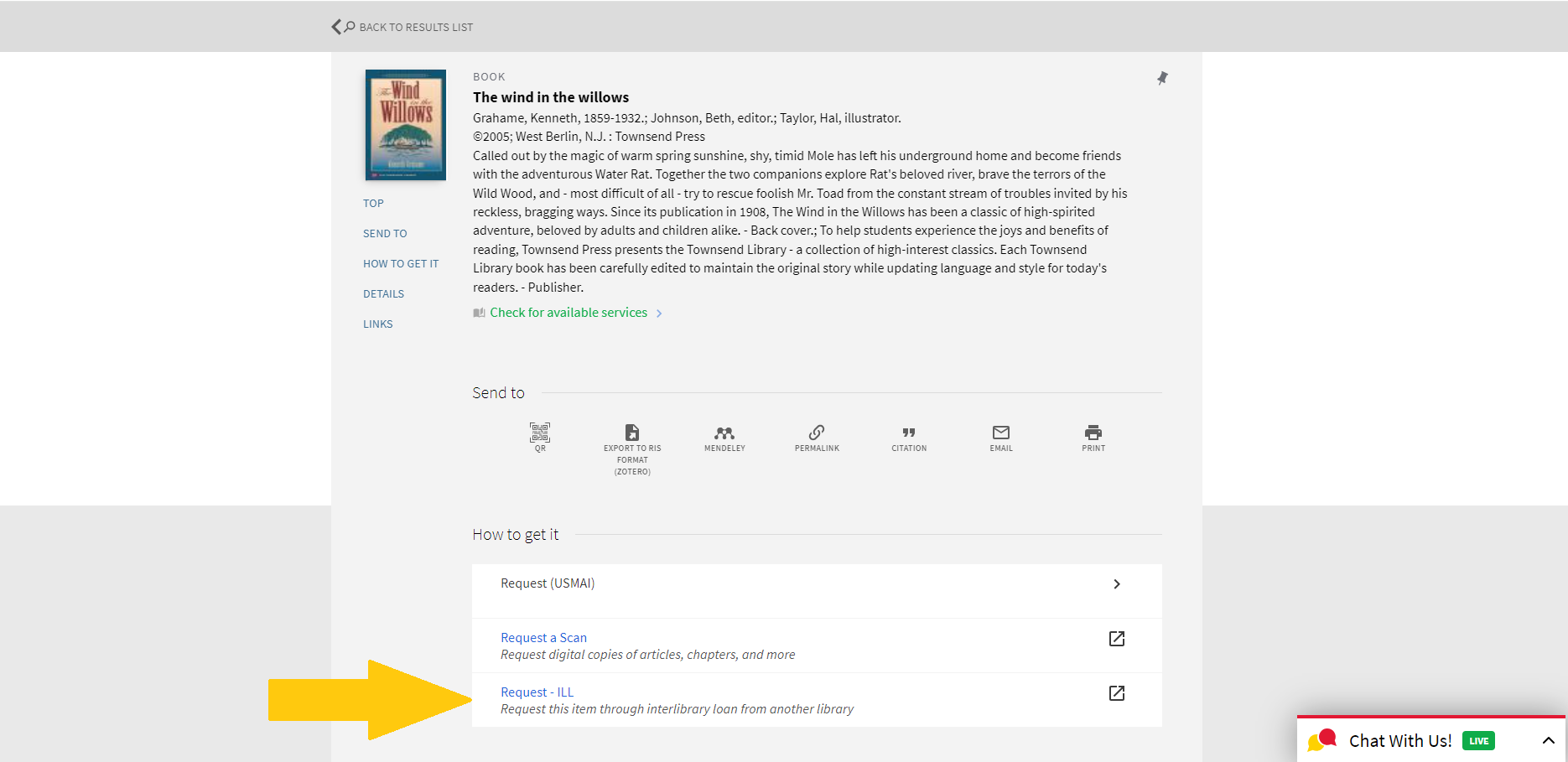Click the 'How to get it' heading
1568x762 pixels.
(515, 534)
